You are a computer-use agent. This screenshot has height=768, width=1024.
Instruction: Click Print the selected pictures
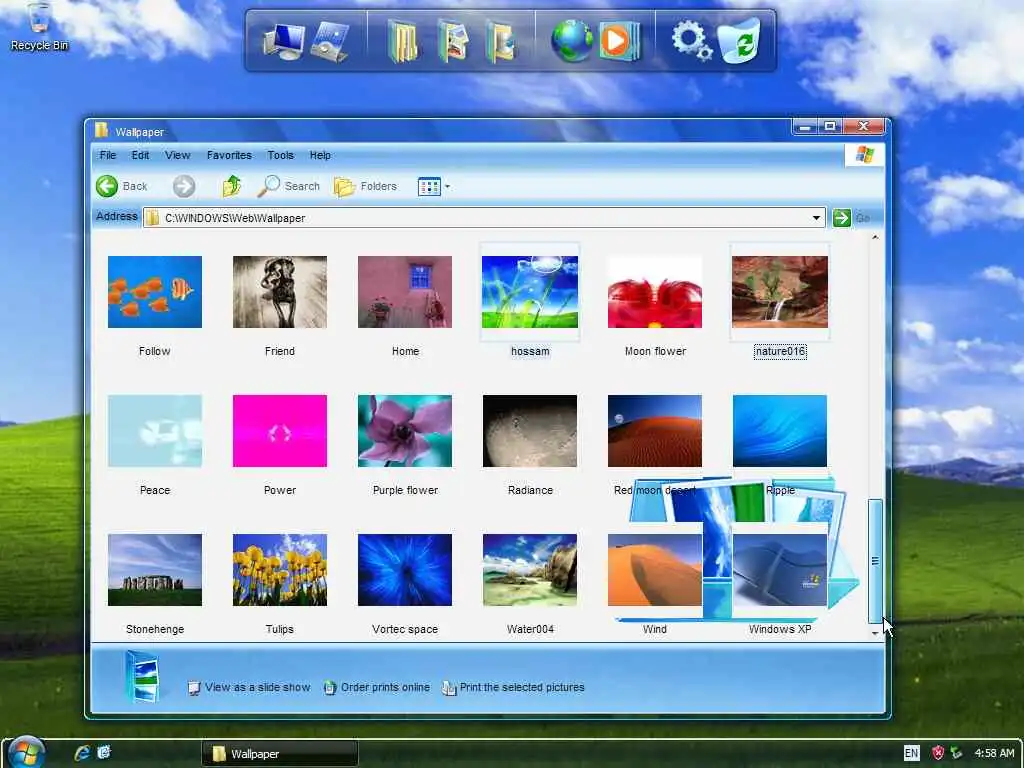tap(513, 688)
